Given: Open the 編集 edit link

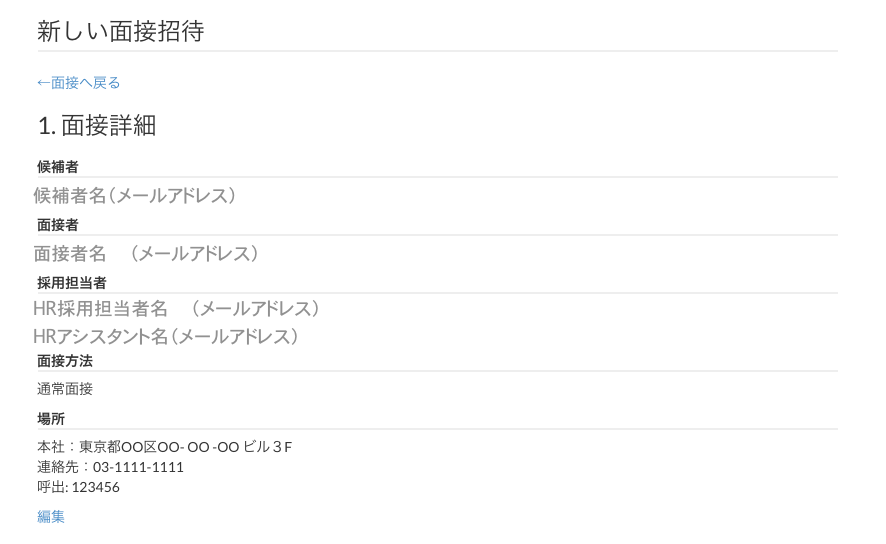Looking at the screenshot, I should pos(51,517).
